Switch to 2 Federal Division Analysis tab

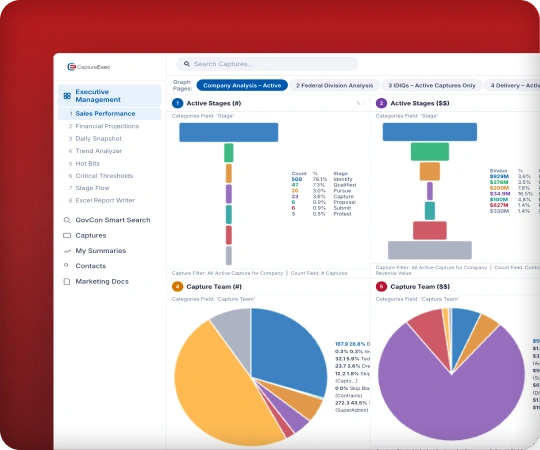pos(334,85)
